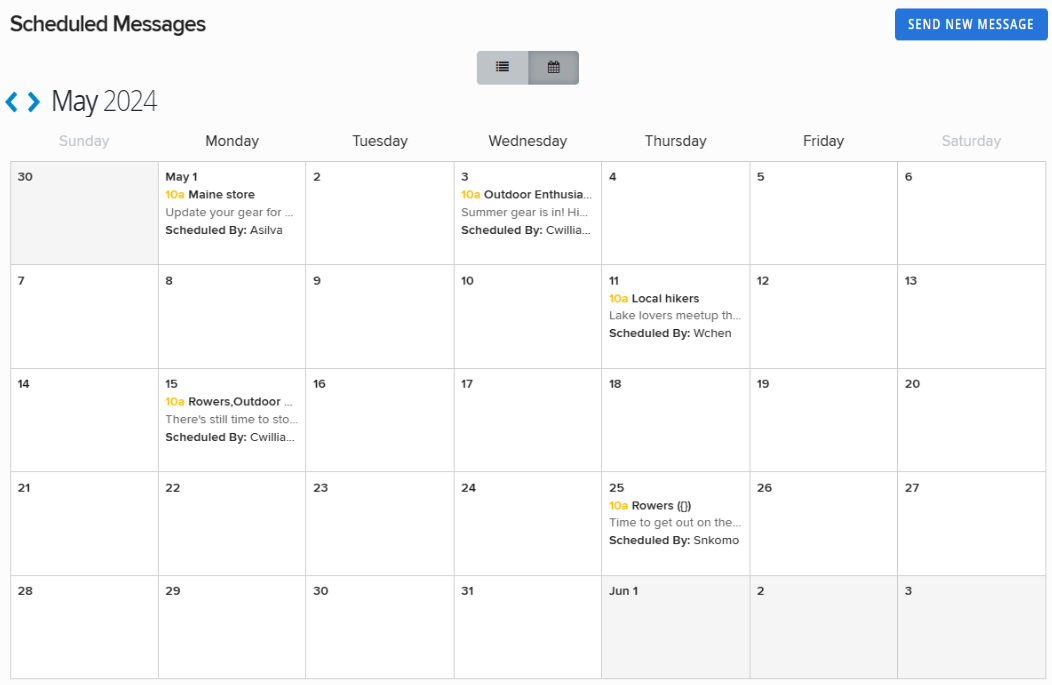This screenshot has width=1052, height=685.
Task: Click the previous month chevron arrow
Action: (x=13, y=101)
